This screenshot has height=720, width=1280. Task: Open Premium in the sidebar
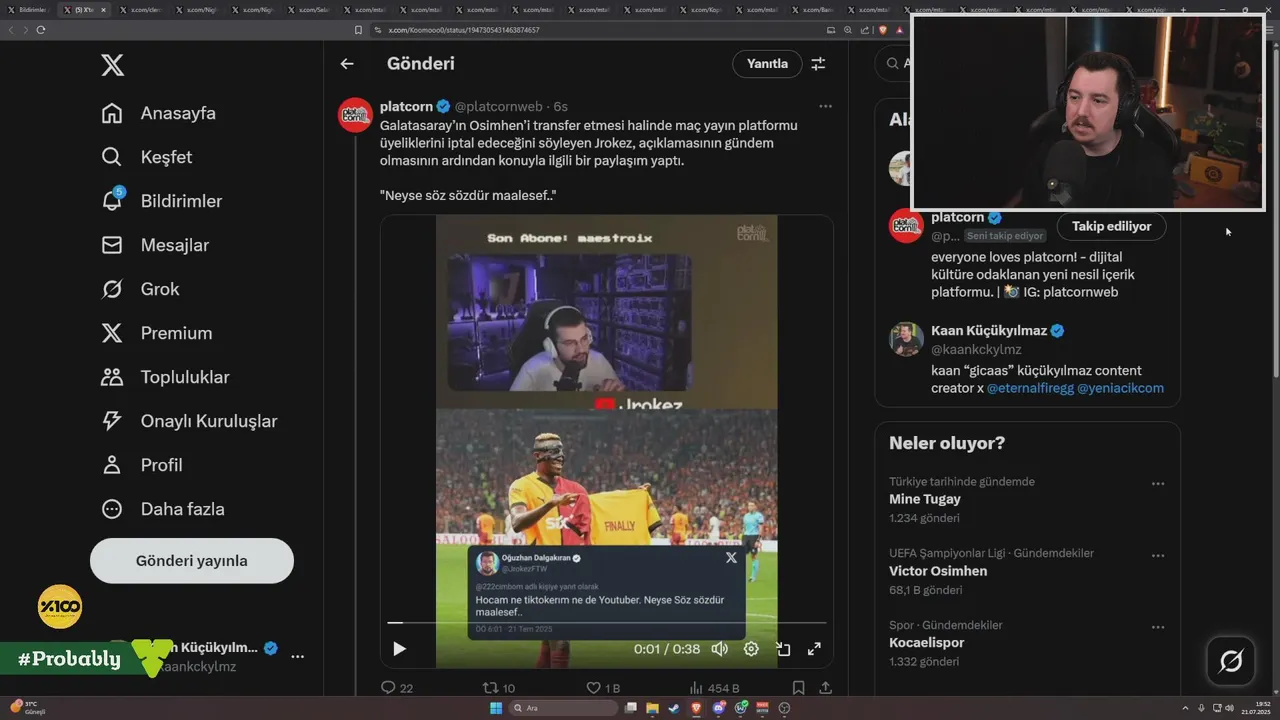coord(156,333)
